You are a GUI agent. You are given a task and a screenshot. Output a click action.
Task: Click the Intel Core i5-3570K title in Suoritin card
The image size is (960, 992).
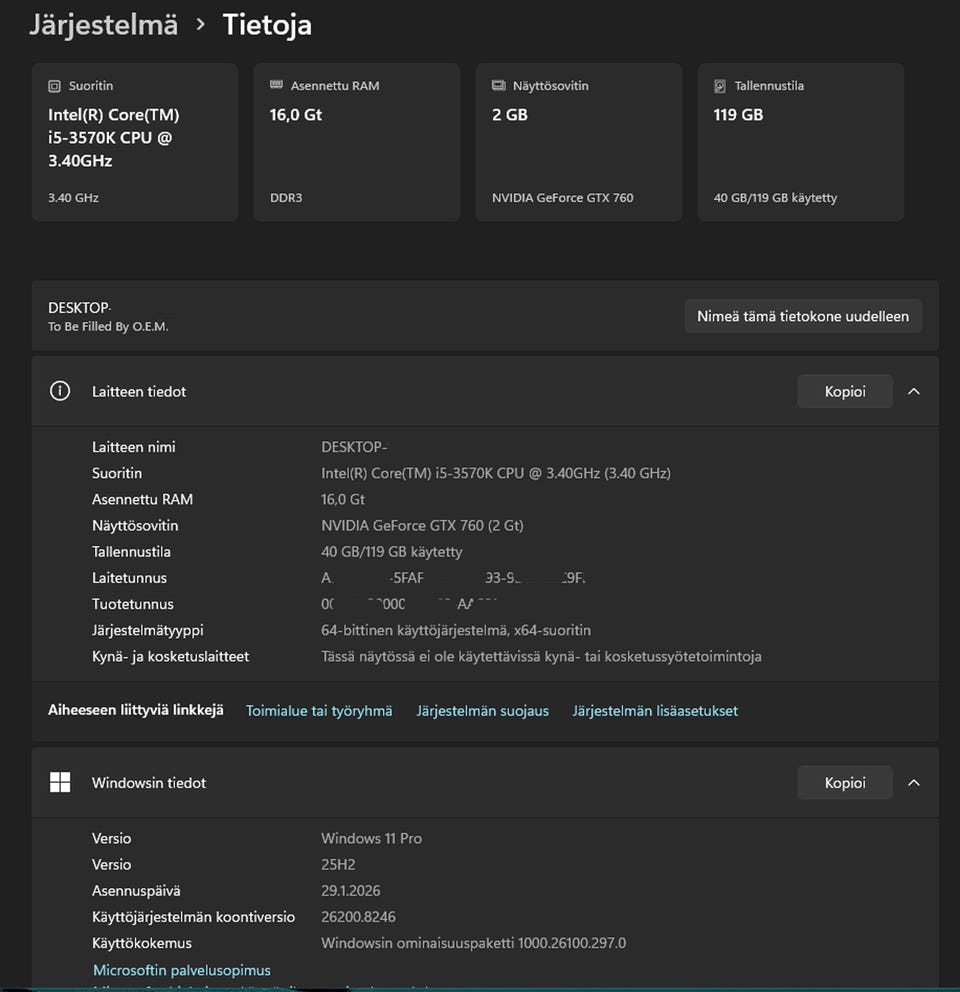pyautogui.click(x=113, y=138)
